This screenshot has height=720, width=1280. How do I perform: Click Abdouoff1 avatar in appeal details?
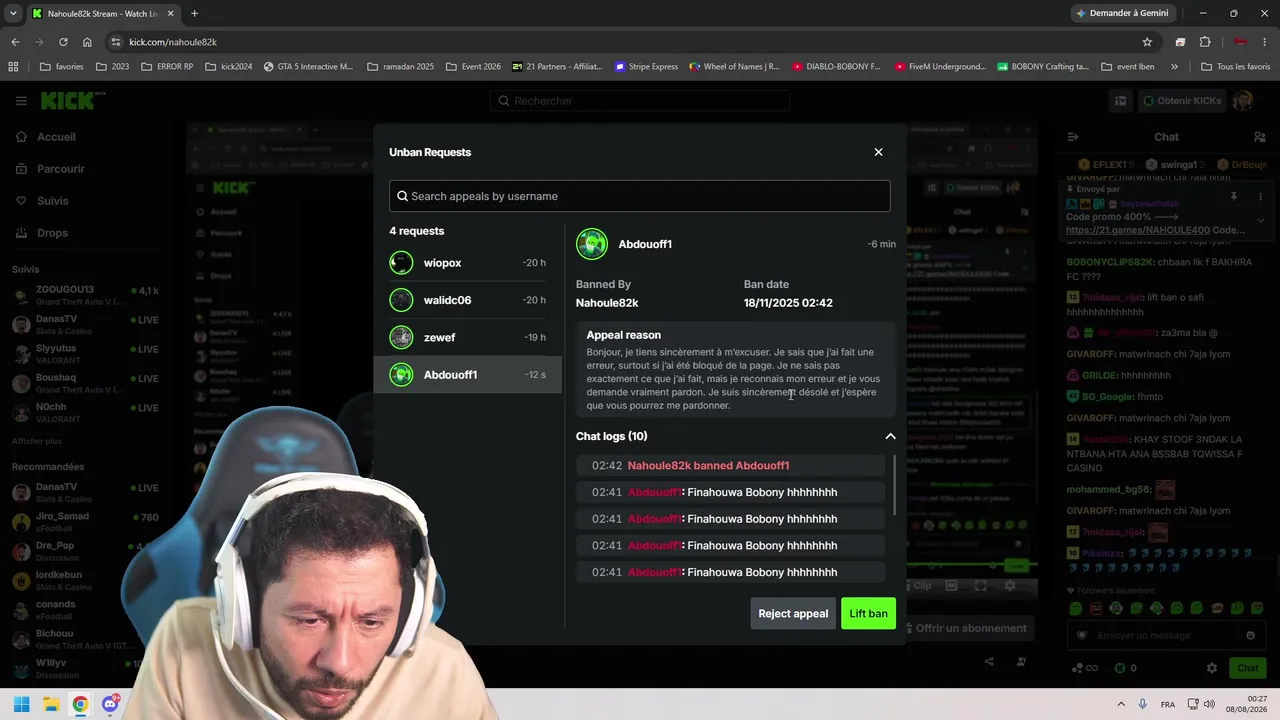click(x=592, y=244)
